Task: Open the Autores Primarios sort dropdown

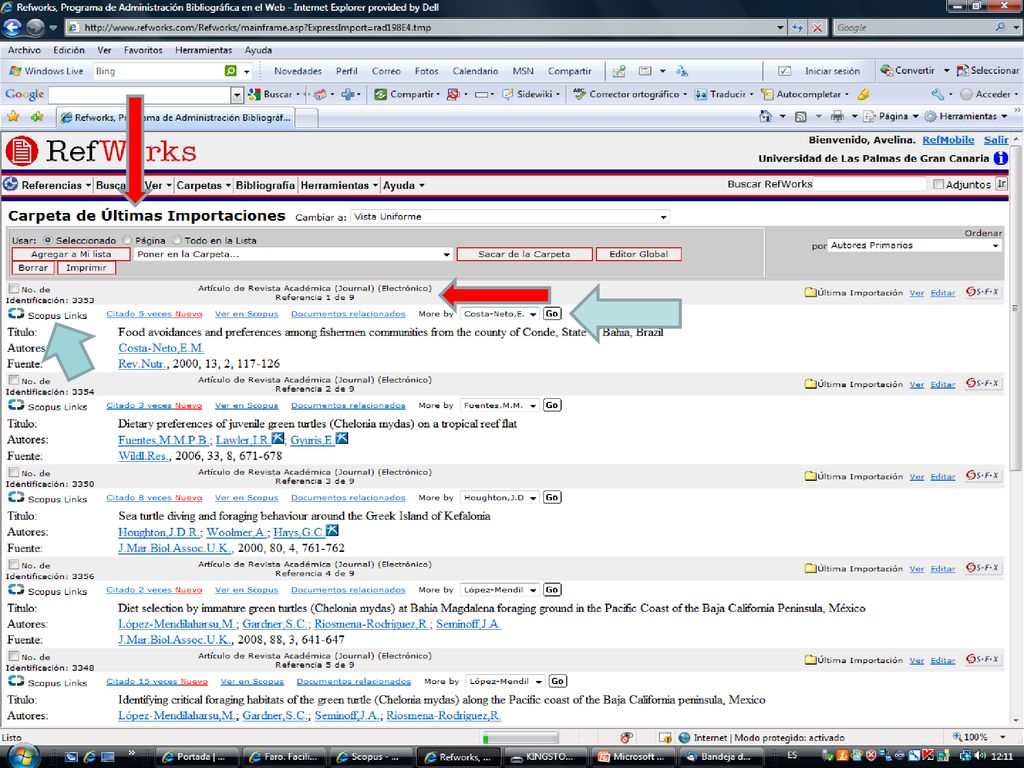Action: (914, 246)
